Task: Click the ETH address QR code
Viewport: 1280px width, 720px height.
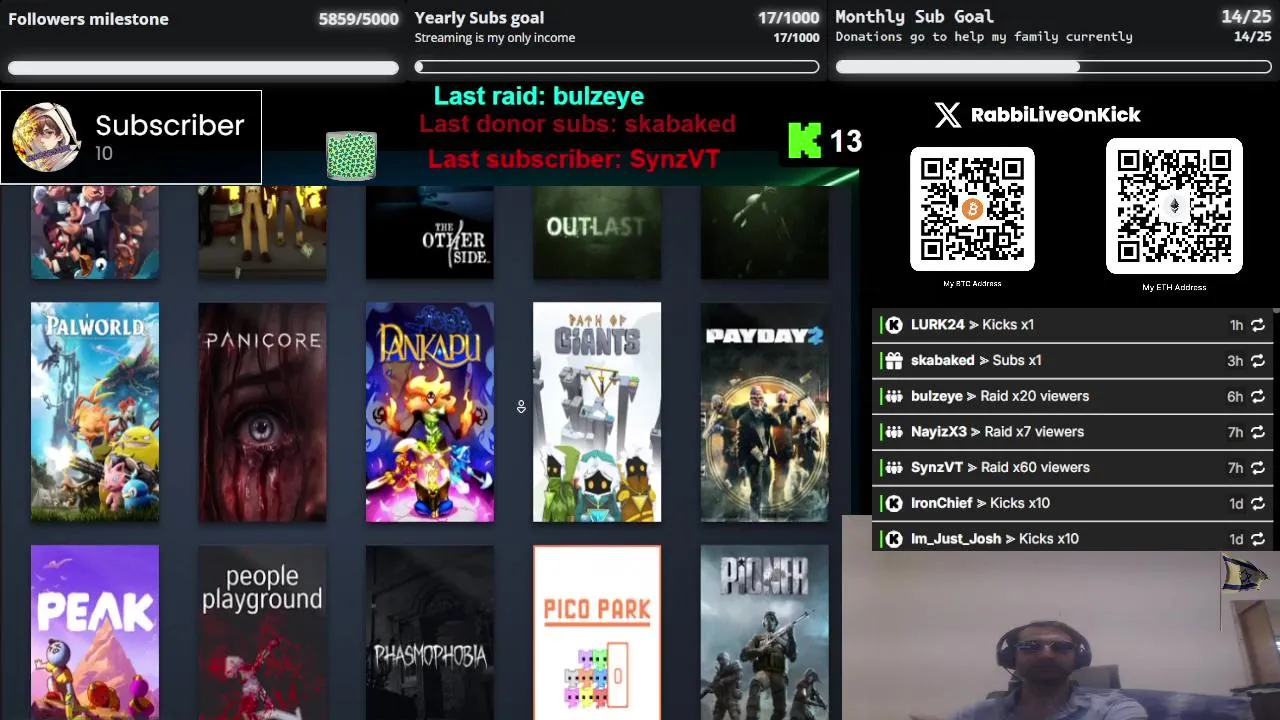Action: point(1174,206)
